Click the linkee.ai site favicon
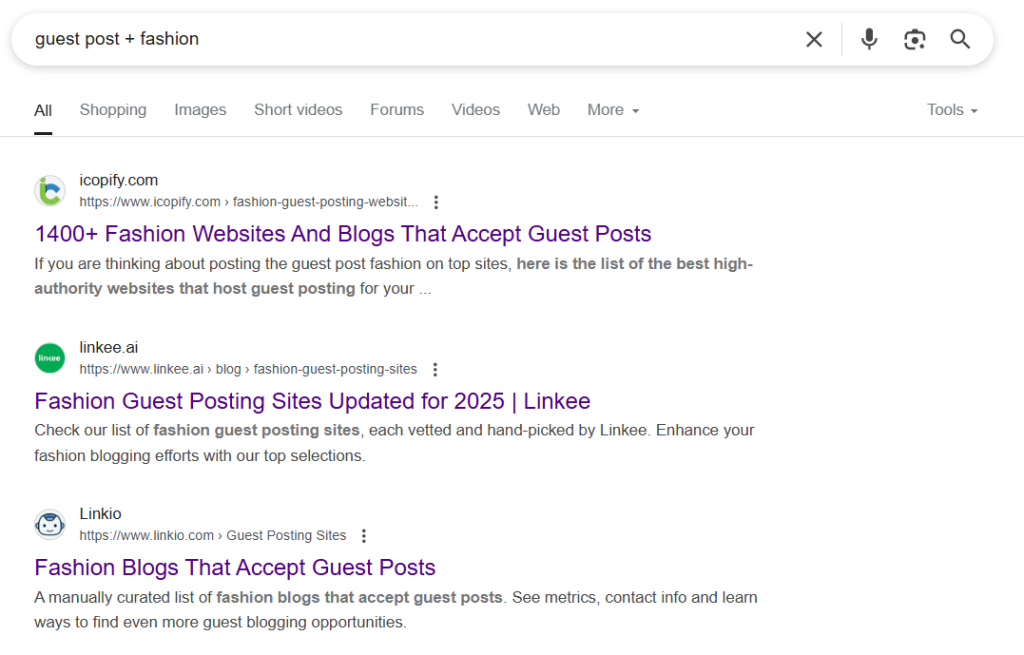This screenshot has width=1024, height=655. coord(49,357)
